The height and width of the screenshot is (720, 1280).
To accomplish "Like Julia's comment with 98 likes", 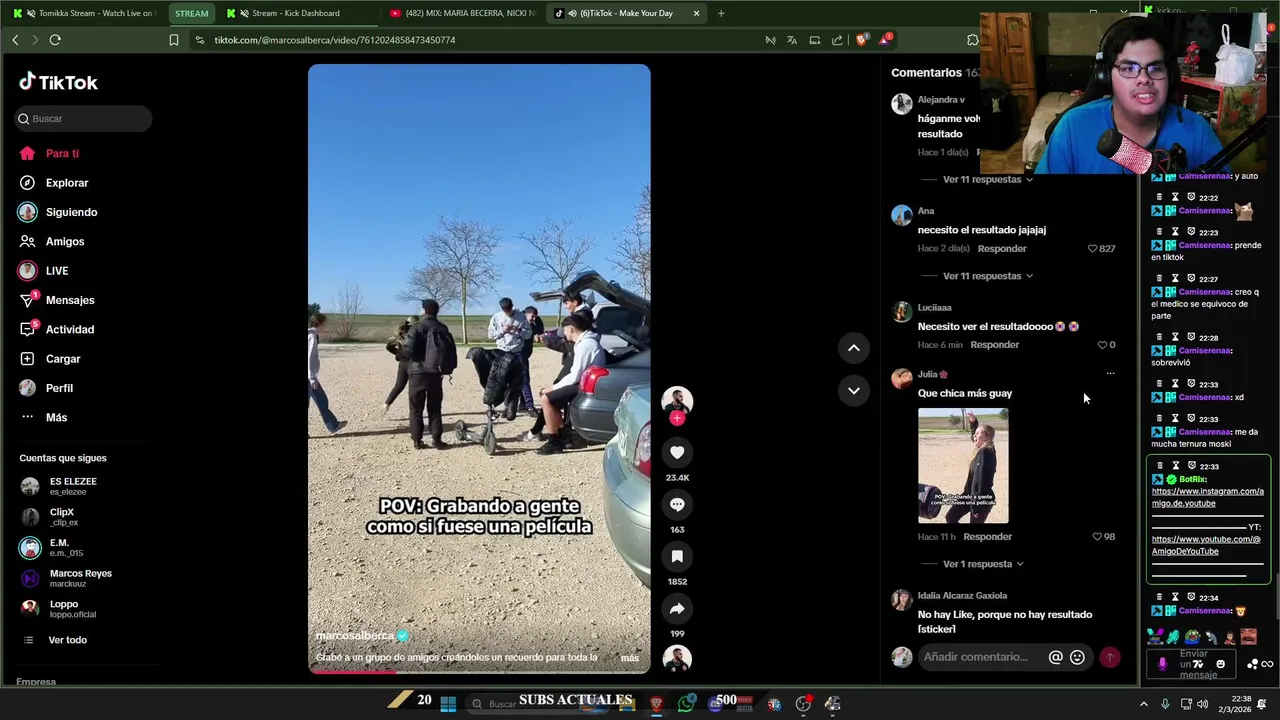I will point(1097,537).
